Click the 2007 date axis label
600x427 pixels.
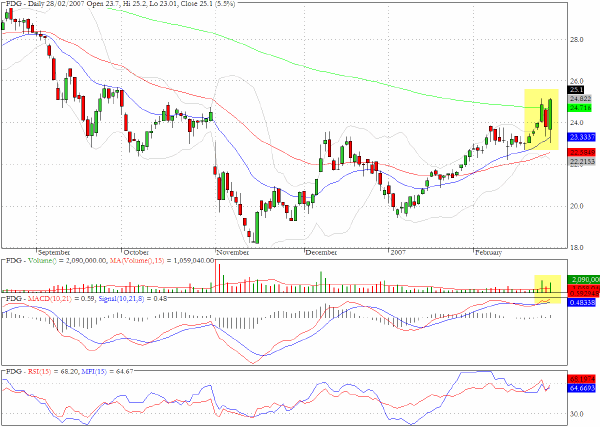[398, 253]
